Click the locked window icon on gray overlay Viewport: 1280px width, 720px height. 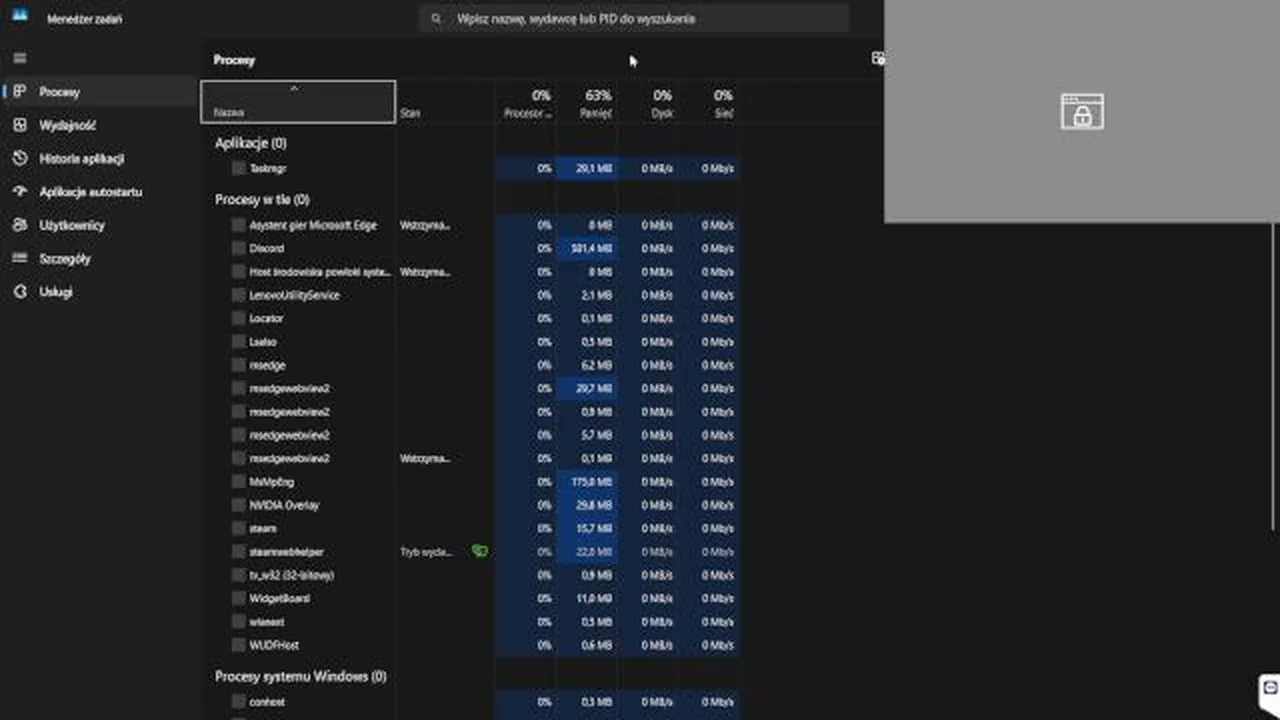(x=1082, y=112)
